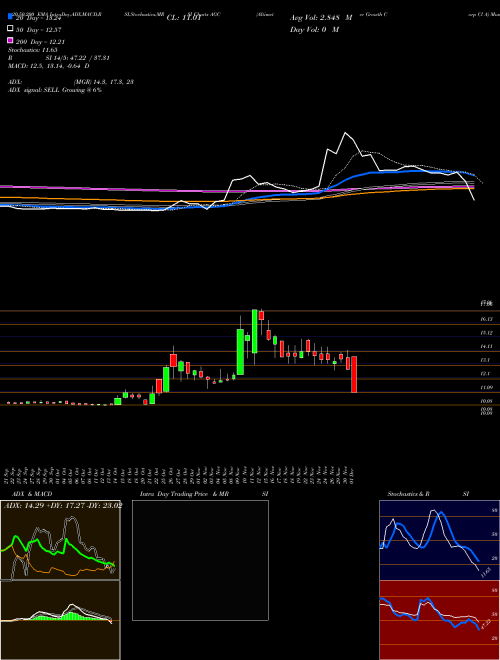Click the ADX +DY -DY values header
500x660 pixels.
click(x=63, y=505)
